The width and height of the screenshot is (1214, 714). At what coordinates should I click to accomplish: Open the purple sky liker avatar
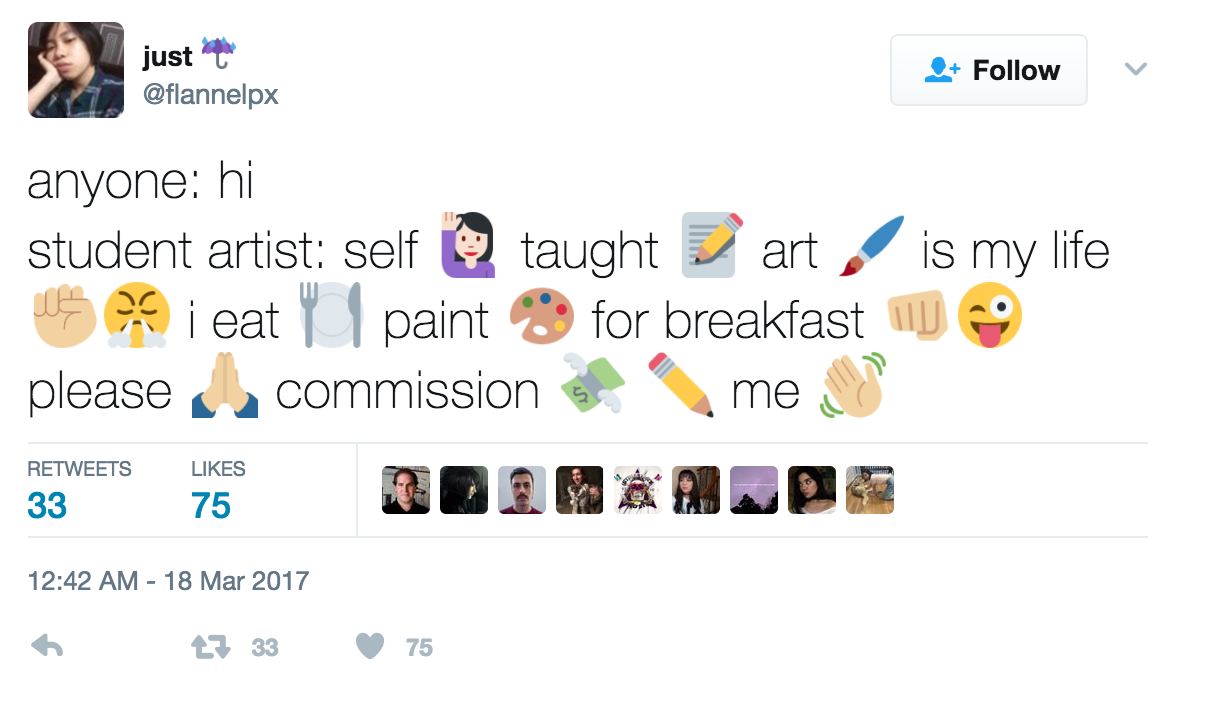click(754, 490)
